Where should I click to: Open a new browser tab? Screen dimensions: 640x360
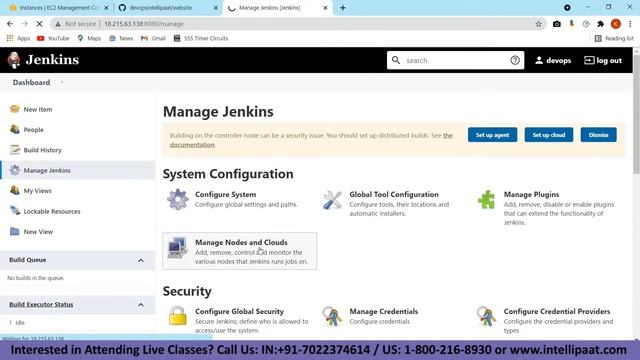343,8
